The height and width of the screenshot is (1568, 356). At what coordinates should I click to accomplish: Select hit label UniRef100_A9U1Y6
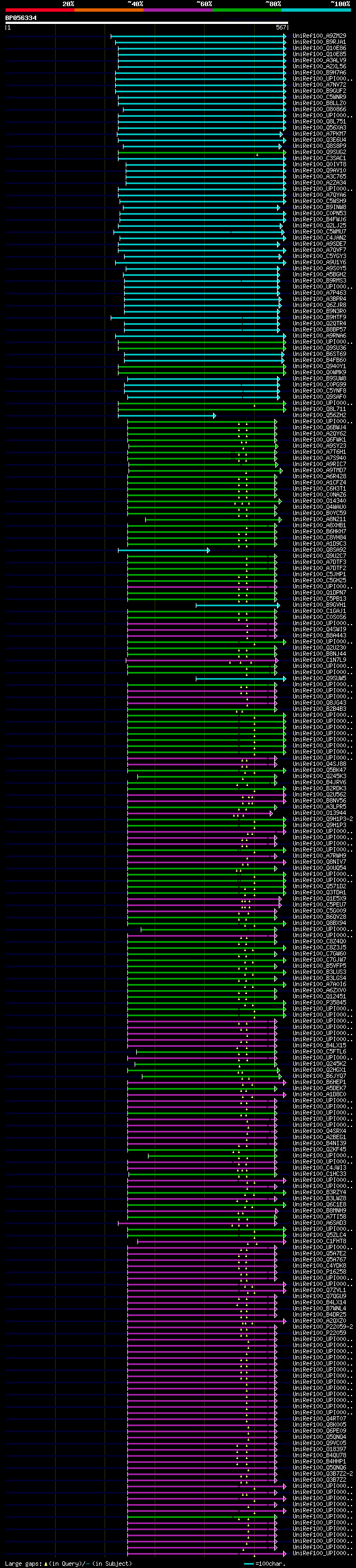coord(319,263)
